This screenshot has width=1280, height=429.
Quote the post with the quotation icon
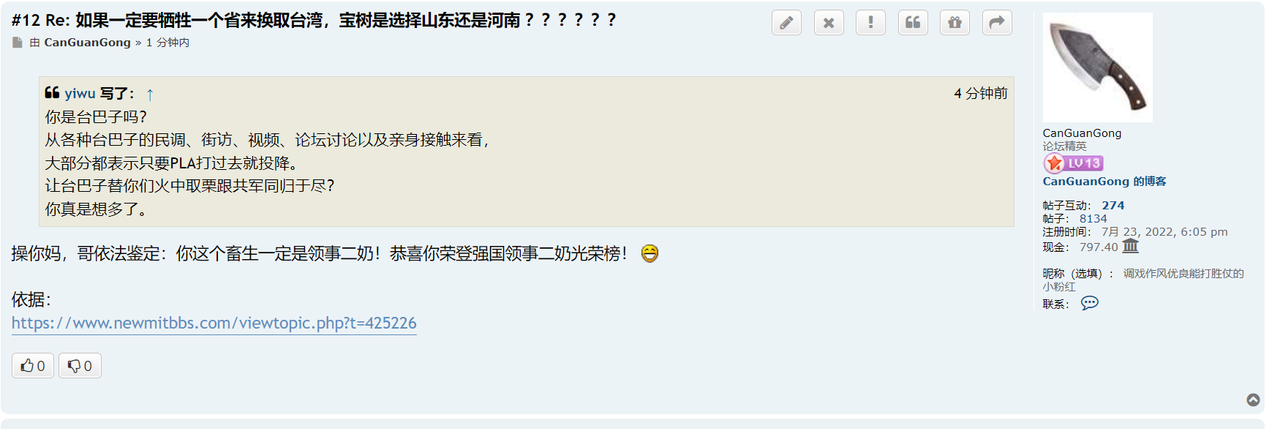913,23
